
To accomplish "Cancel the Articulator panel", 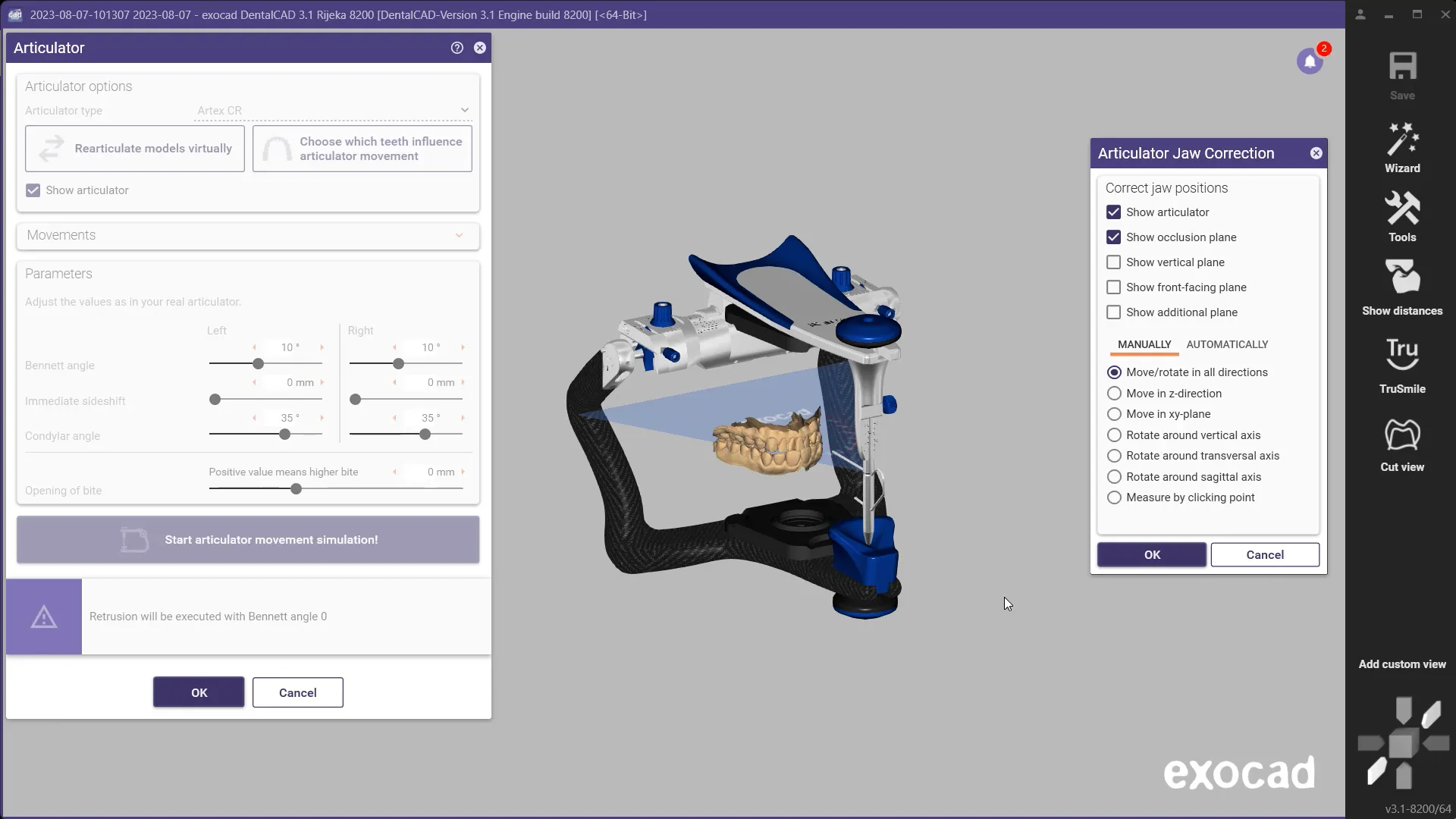I will (x=297, y=692).
